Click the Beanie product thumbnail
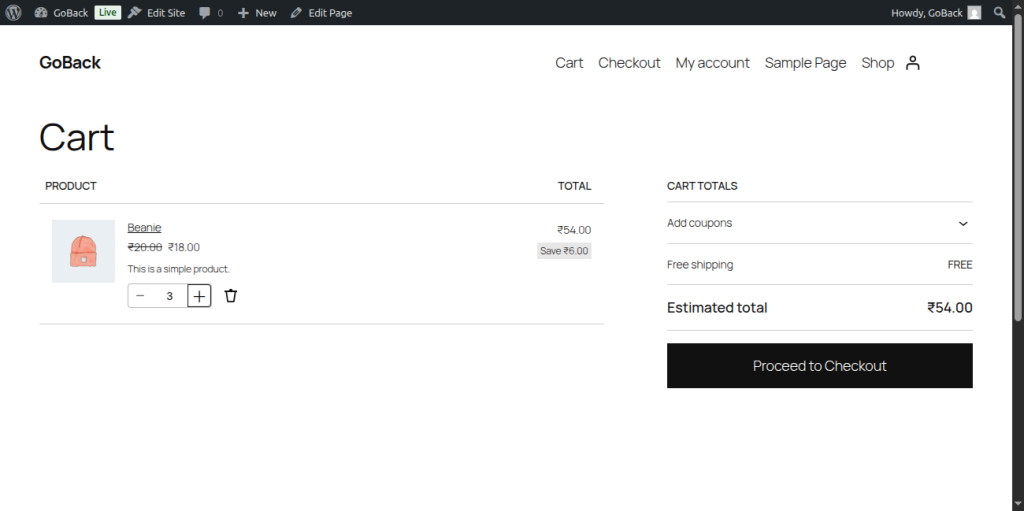This screenshot has width=1024, height=511. tap(83, 251)
